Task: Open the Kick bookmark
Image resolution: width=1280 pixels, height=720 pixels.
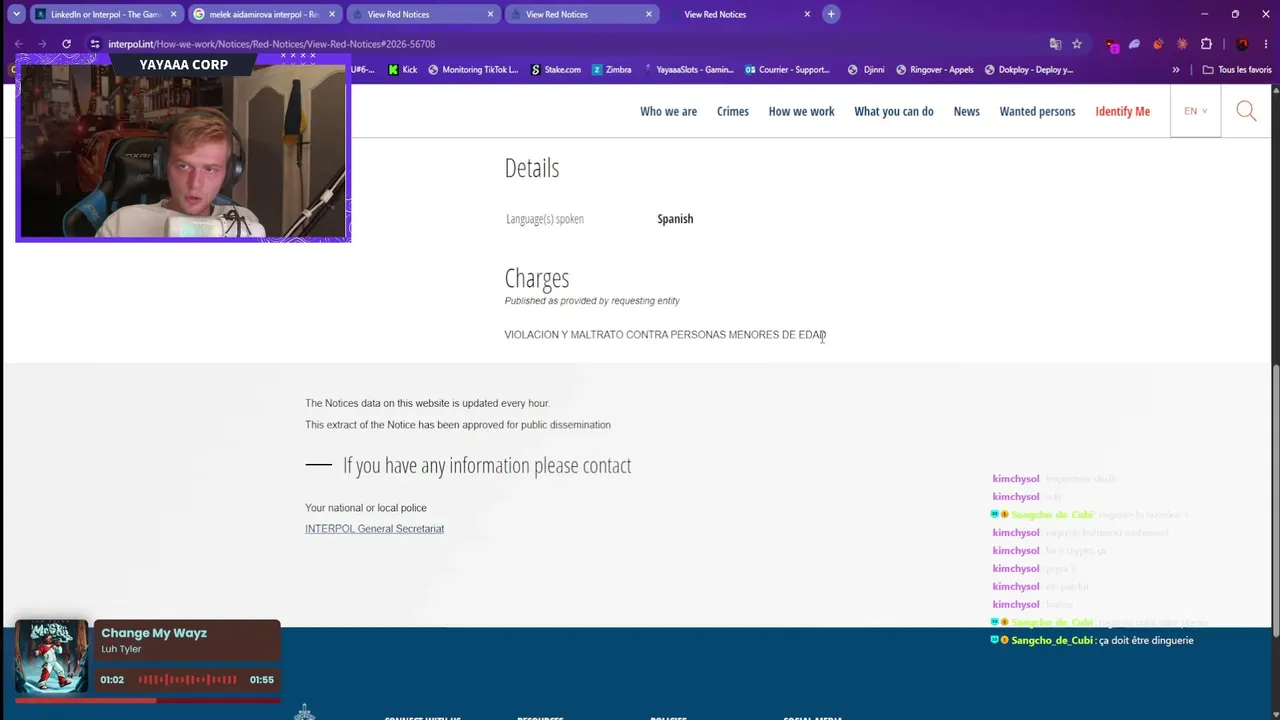Action: click(x=403, y=70)
